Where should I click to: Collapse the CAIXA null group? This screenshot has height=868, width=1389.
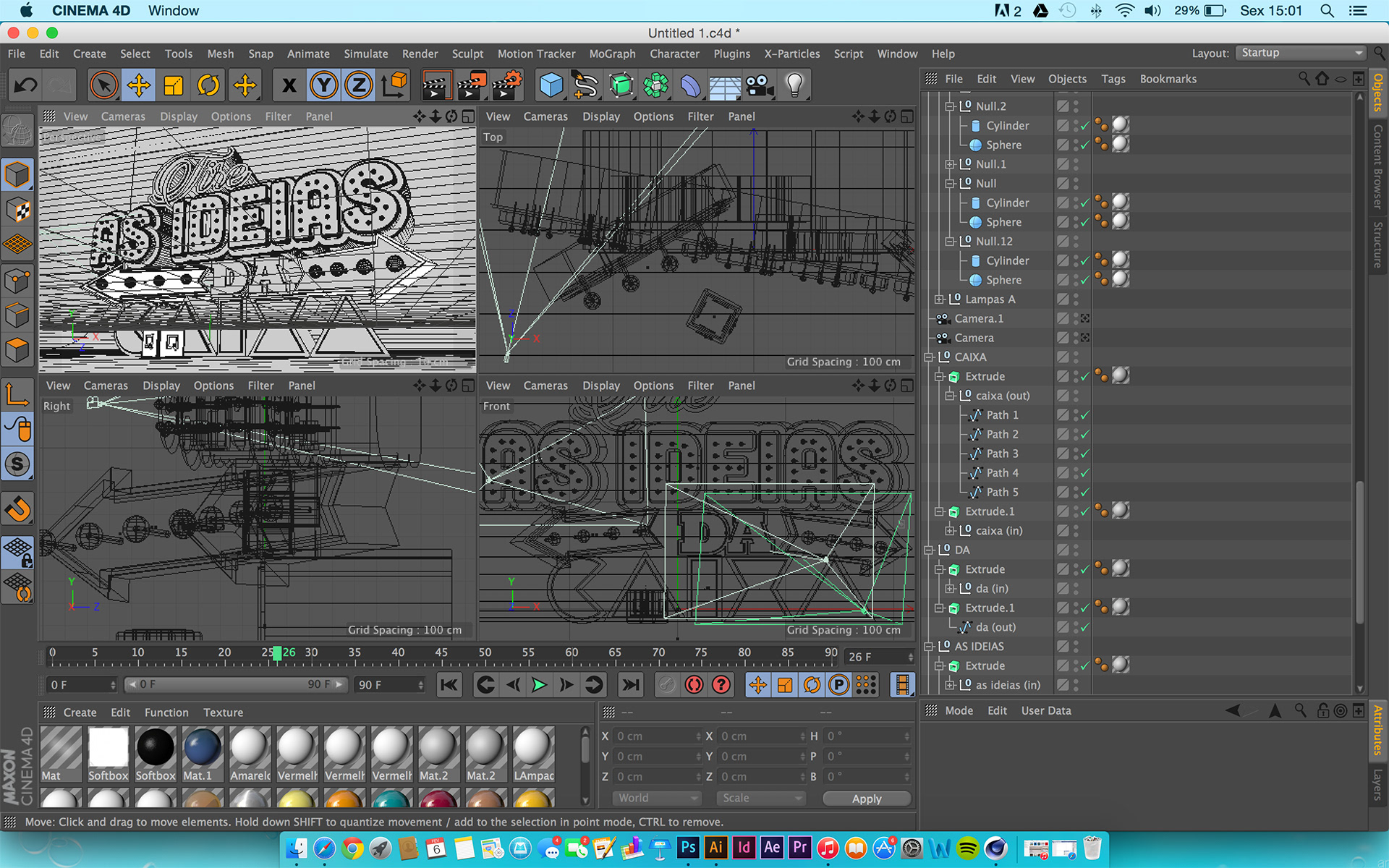click(928, 357)
